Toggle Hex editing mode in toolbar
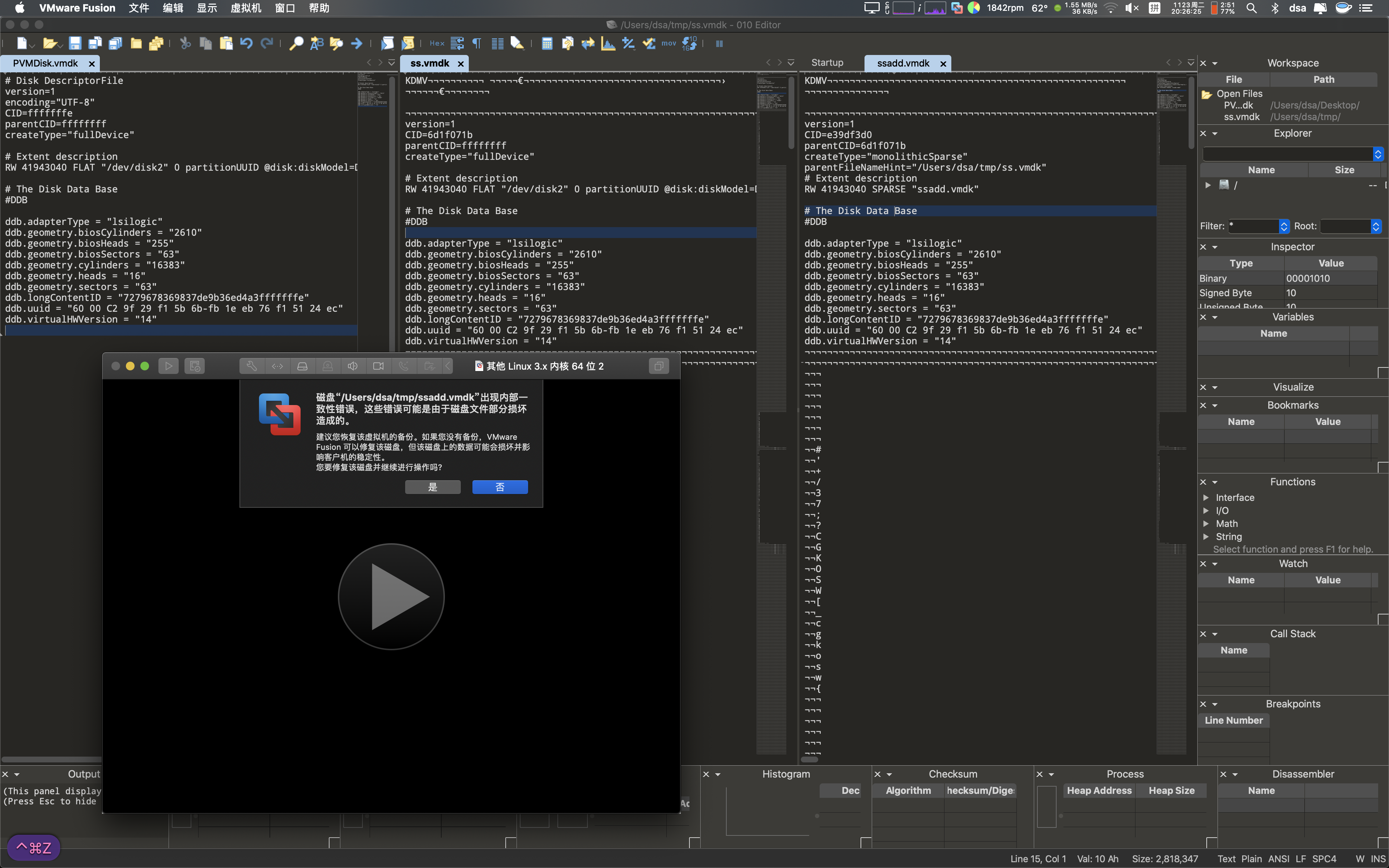Image resolution: width=1389 pixels, height=868 pixels. point(437,43)
